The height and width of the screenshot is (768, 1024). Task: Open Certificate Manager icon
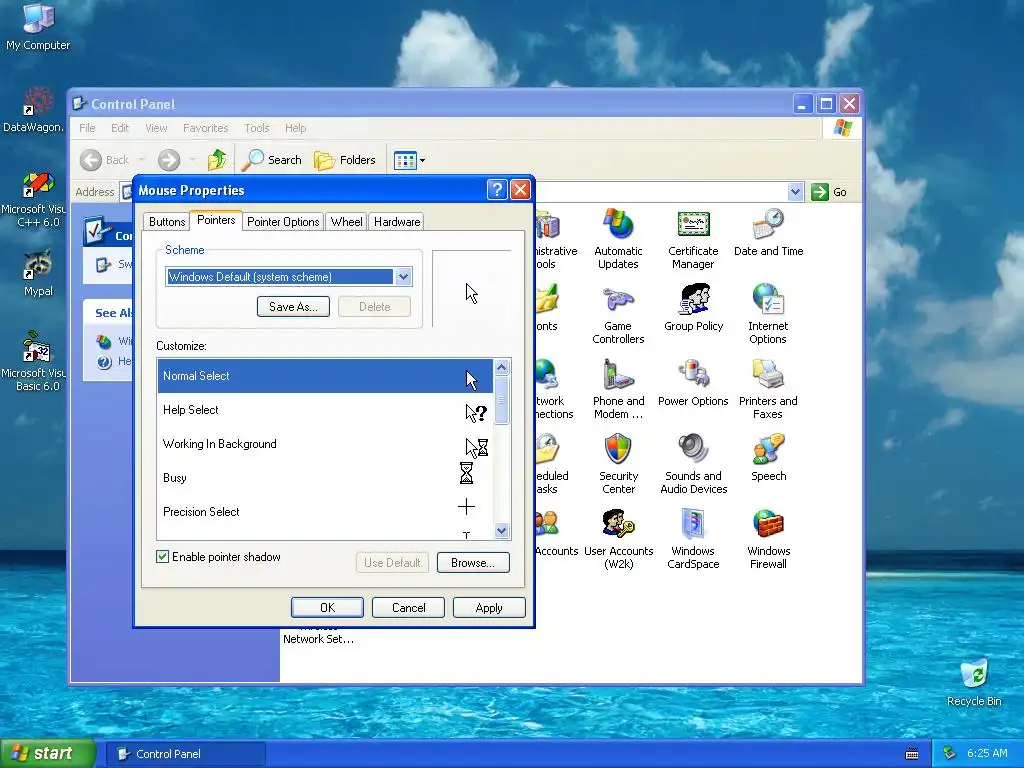coord(693,238)
